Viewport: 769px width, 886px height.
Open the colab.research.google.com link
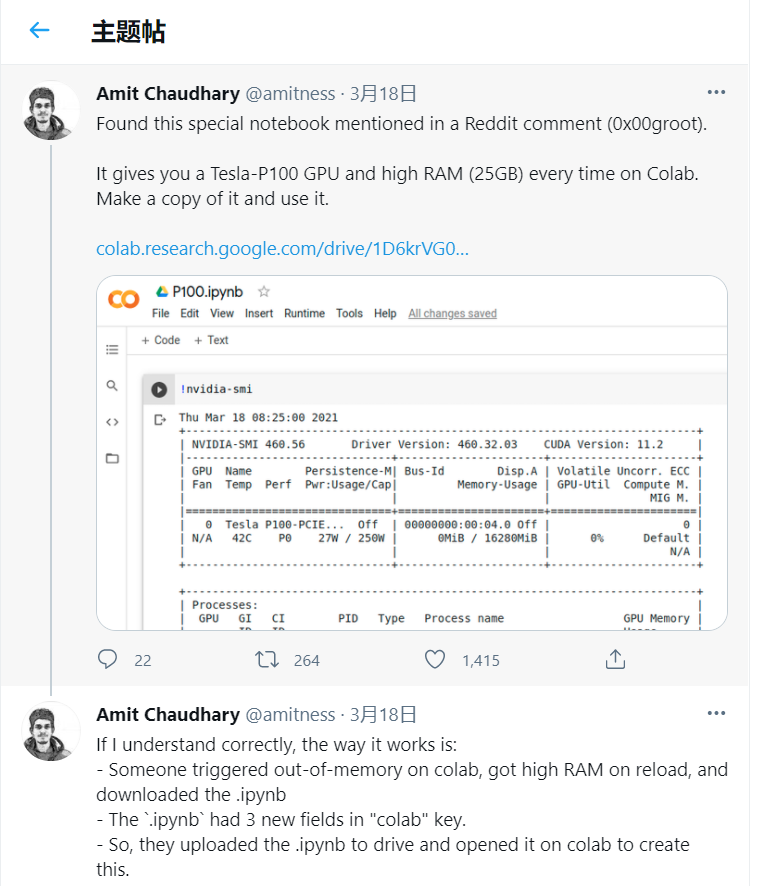point(282,248)
